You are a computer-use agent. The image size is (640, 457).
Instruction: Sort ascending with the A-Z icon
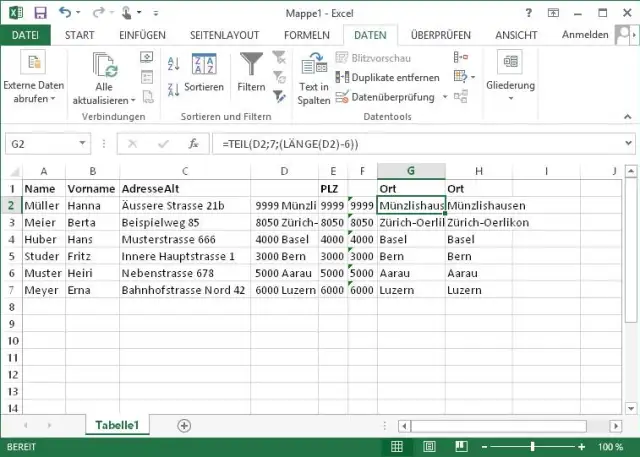173,64
